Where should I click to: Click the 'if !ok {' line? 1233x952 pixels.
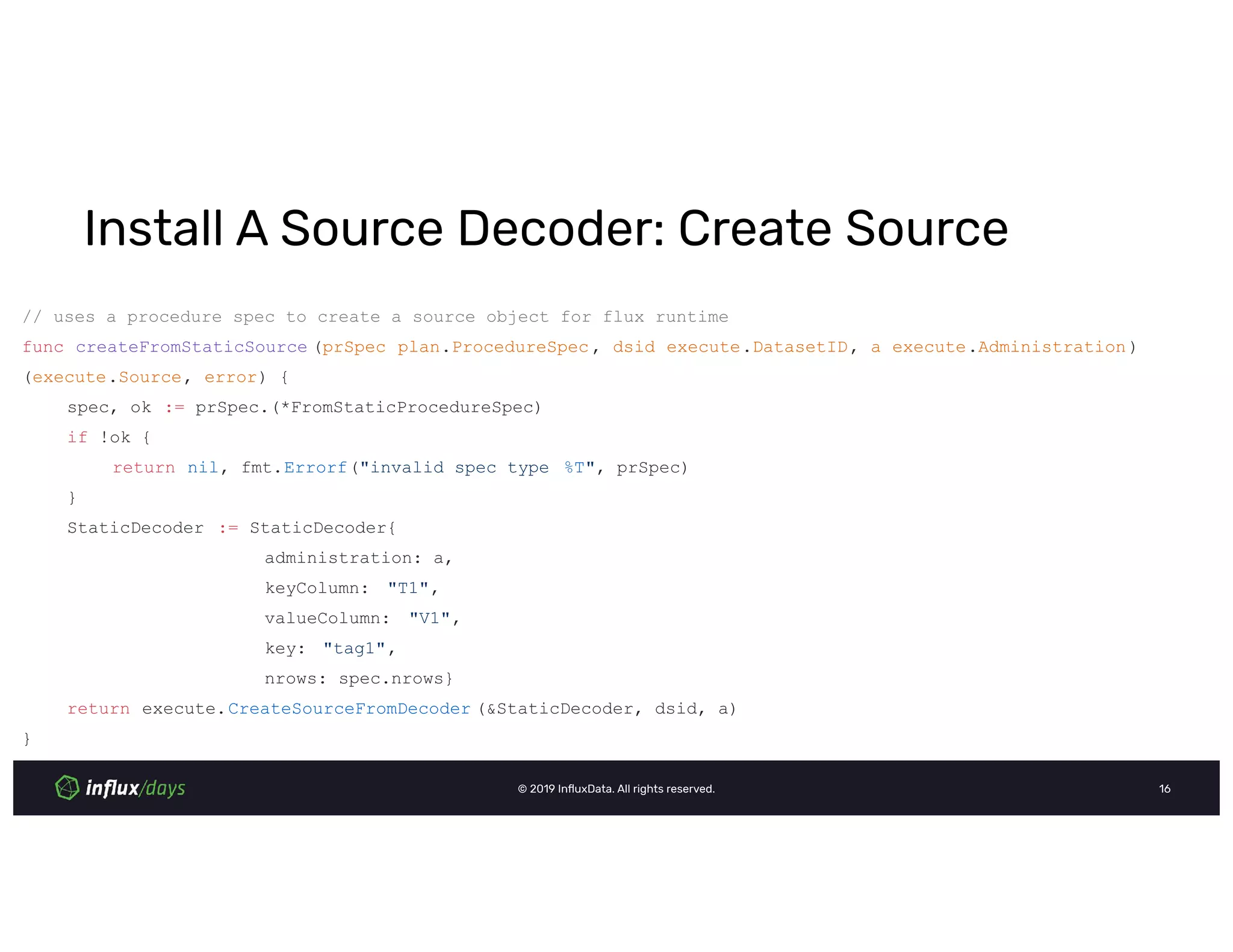[109, 437]
